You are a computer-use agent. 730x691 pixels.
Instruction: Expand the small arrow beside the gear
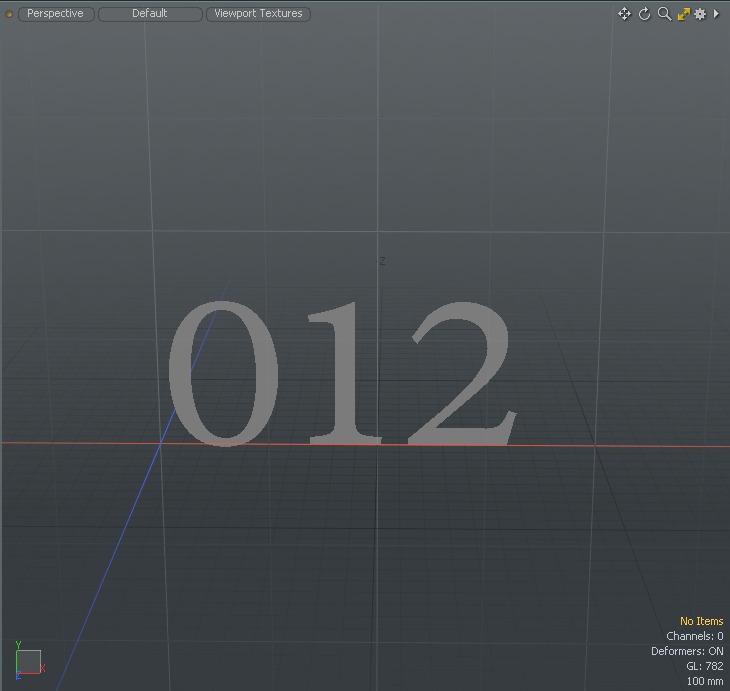point(716,14)
